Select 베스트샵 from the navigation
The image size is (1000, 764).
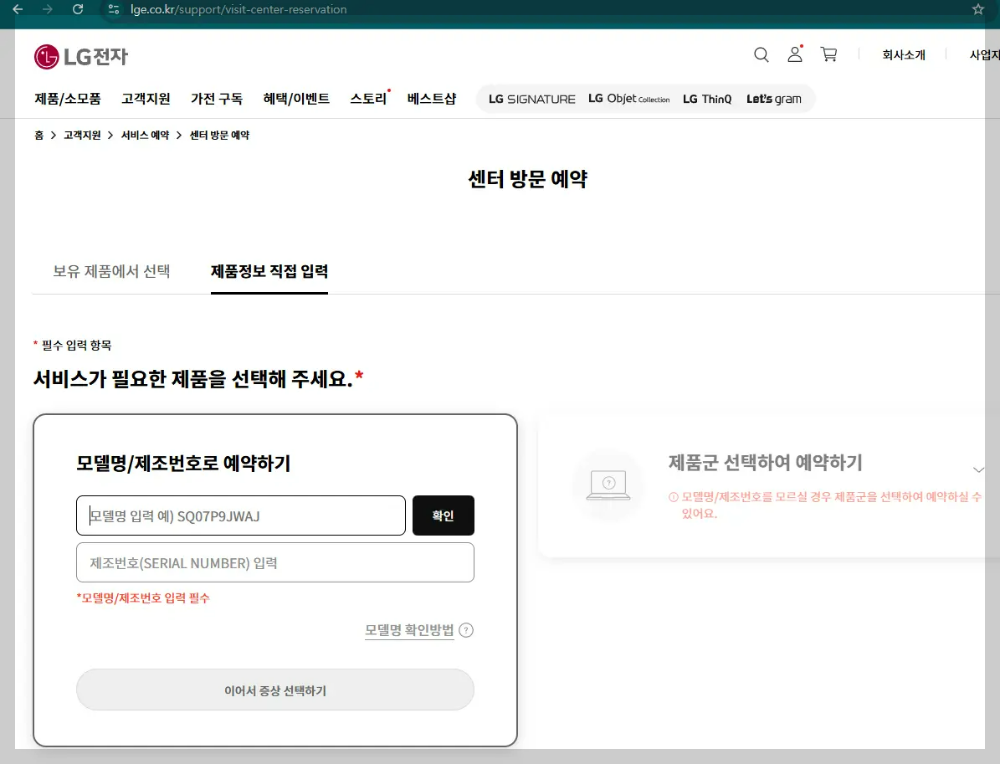[x=431, y=98]
